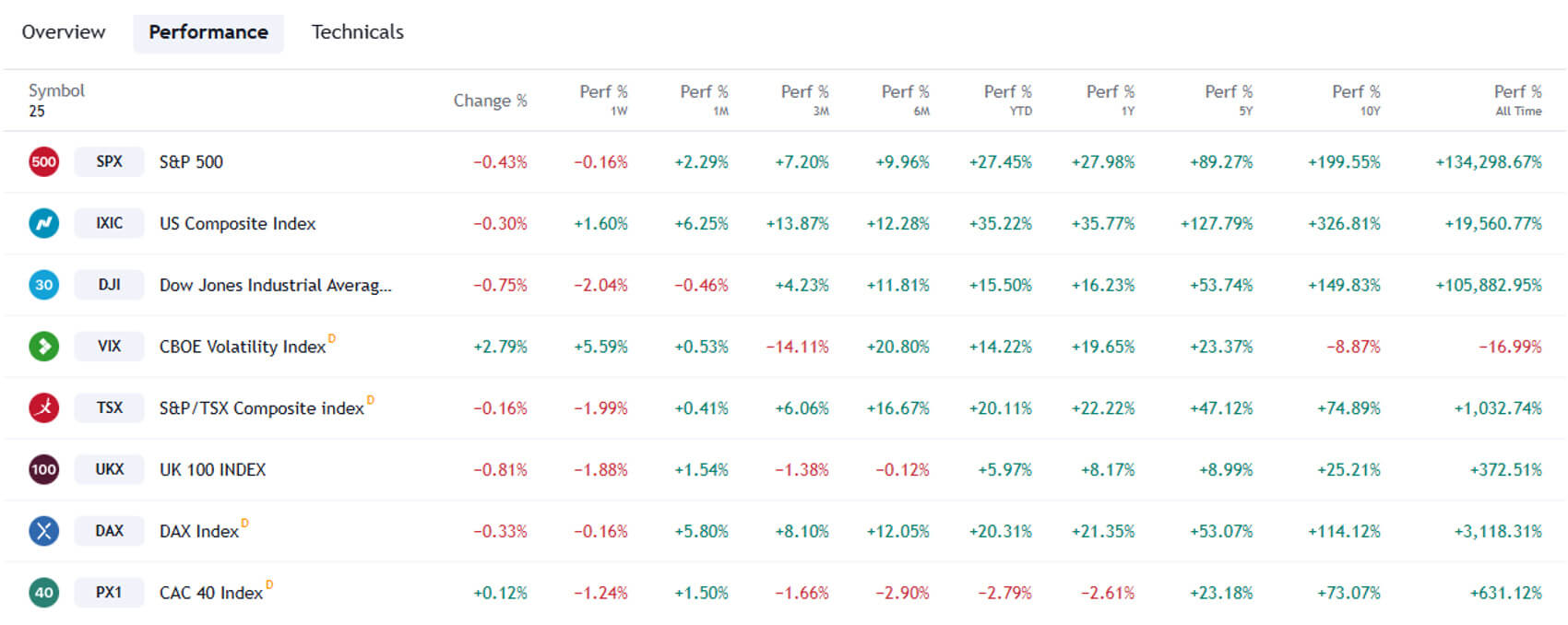Open the IXIC ticker symbol link
The width and height of the screenshot is (1568, 625).
(x=109, y=223)
